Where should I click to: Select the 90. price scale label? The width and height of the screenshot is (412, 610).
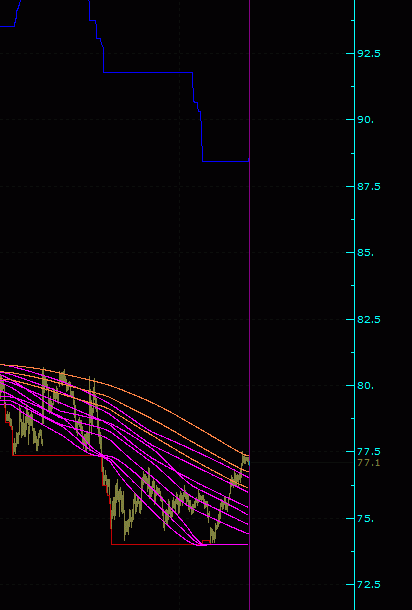click(x=365, y=119)
